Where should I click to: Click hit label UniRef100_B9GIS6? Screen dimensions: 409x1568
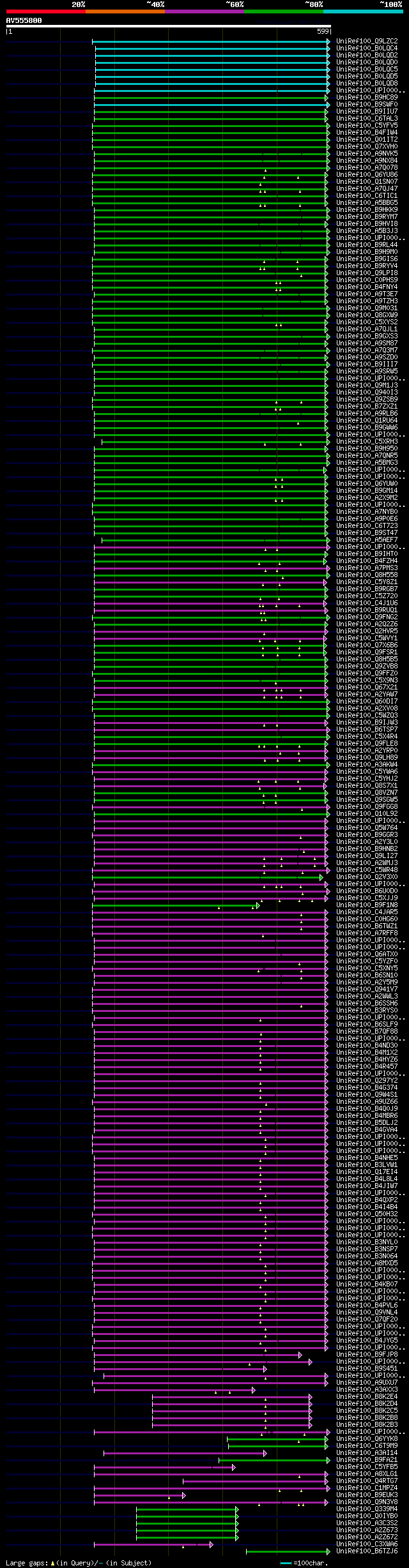point(367,259)
